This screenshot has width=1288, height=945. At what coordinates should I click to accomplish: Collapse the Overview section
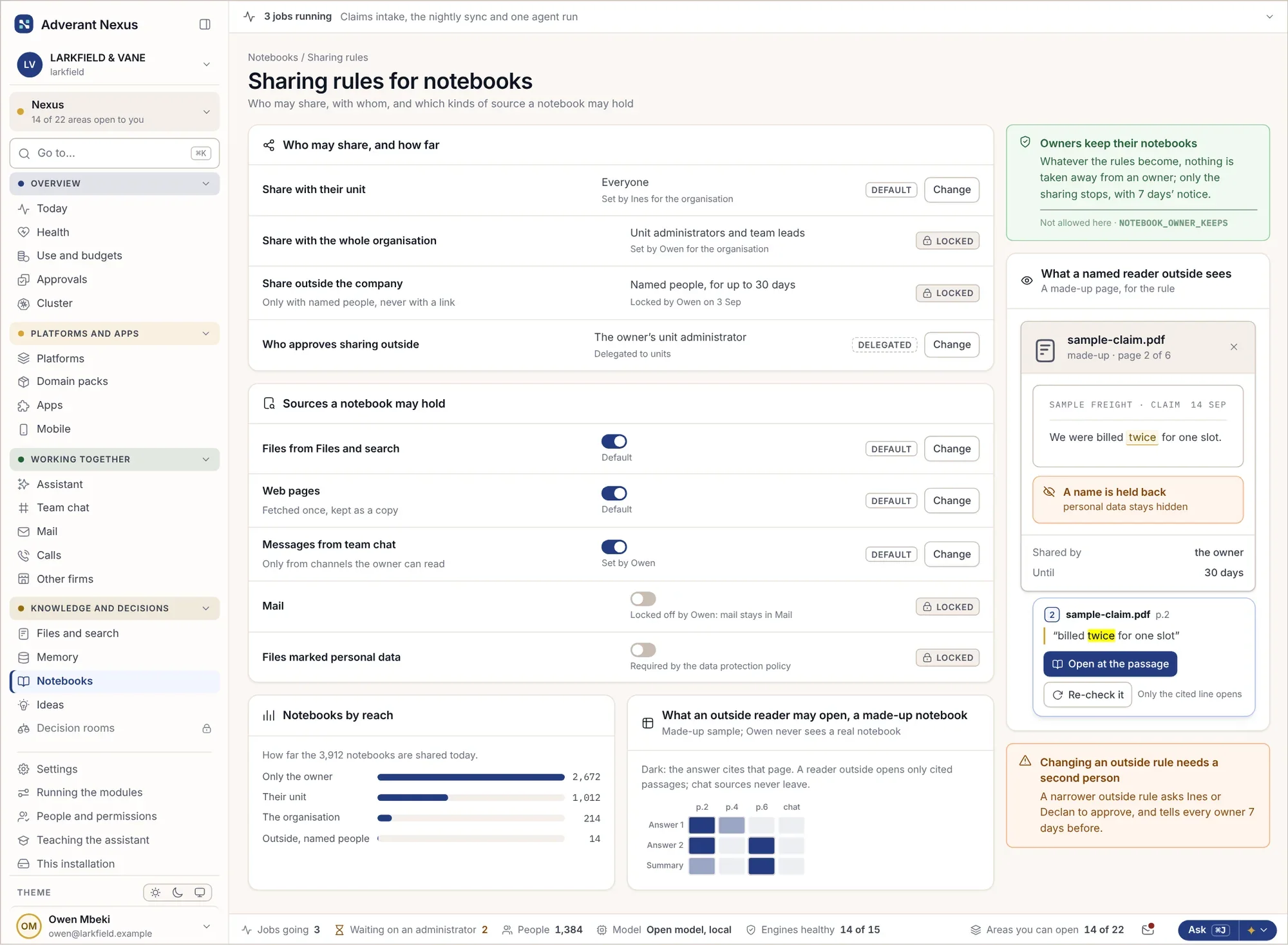pos(115,183)
